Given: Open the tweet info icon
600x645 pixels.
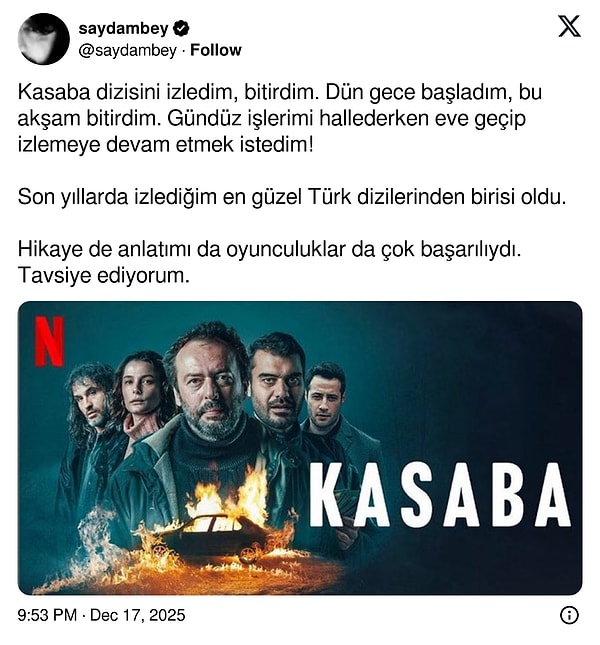Looking at the screenshot, I should (569, 615).
